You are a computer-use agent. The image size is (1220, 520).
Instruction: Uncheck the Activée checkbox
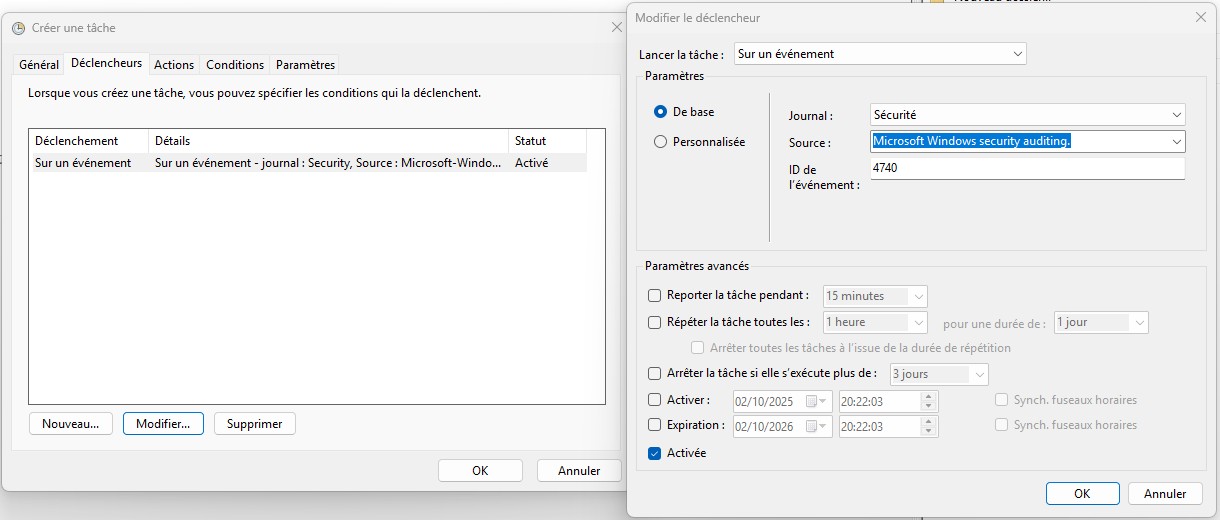pyautogui.click(x=655, y=453)
